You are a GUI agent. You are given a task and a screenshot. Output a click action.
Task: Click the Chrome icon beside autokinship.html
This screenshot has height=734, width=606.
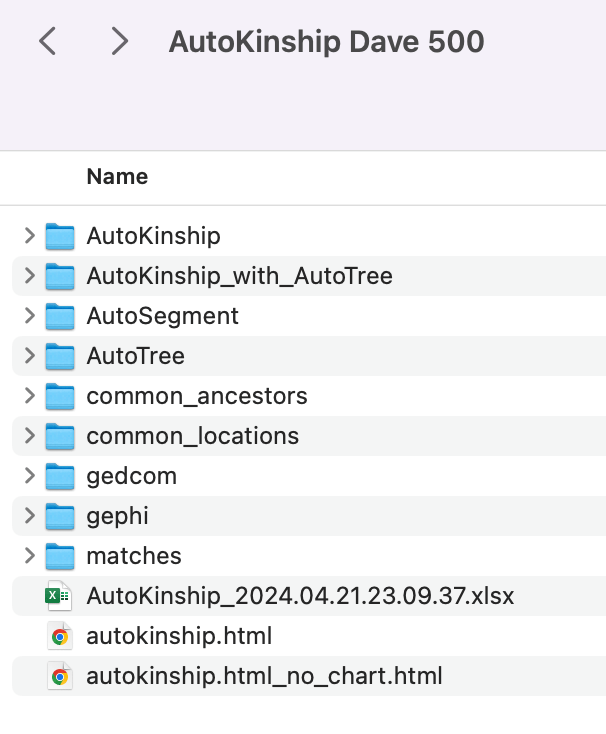click(60, 637)
